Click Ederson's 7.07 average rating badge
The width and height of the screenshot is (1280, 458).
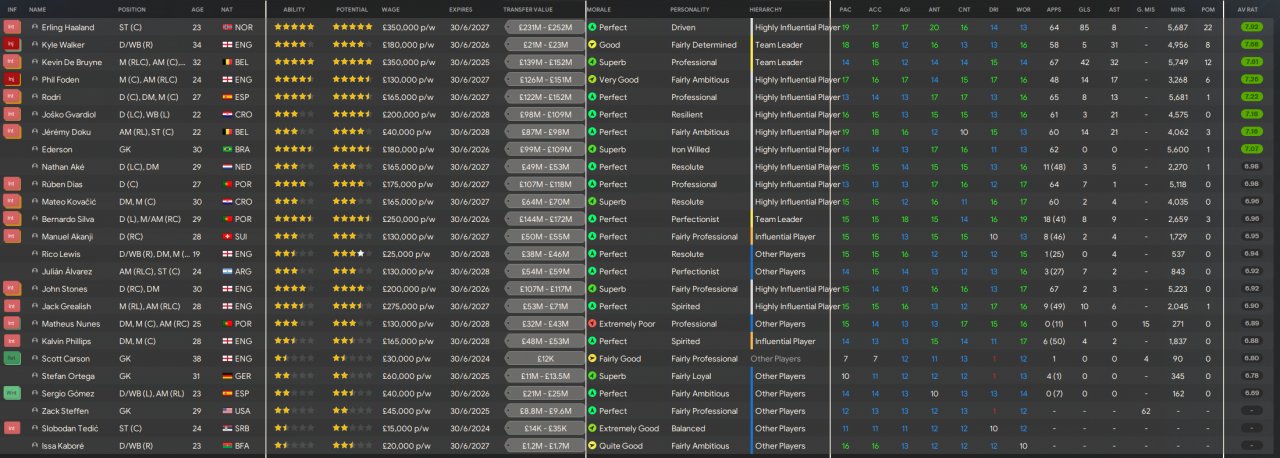1250,149
